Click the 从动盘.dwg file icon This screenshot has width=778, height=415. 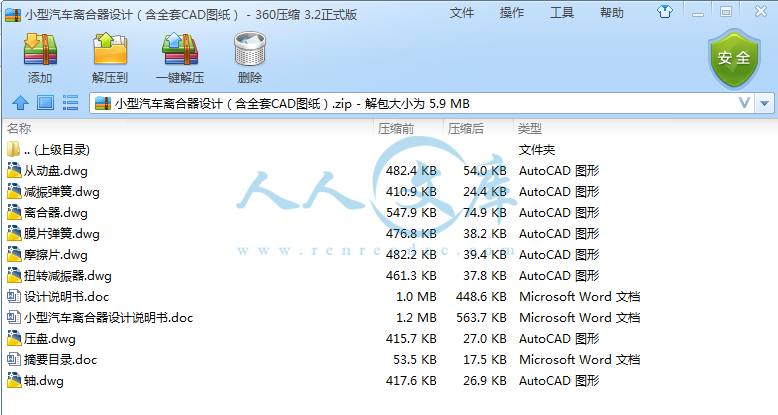pyautogui.click(x=14, y=171)
